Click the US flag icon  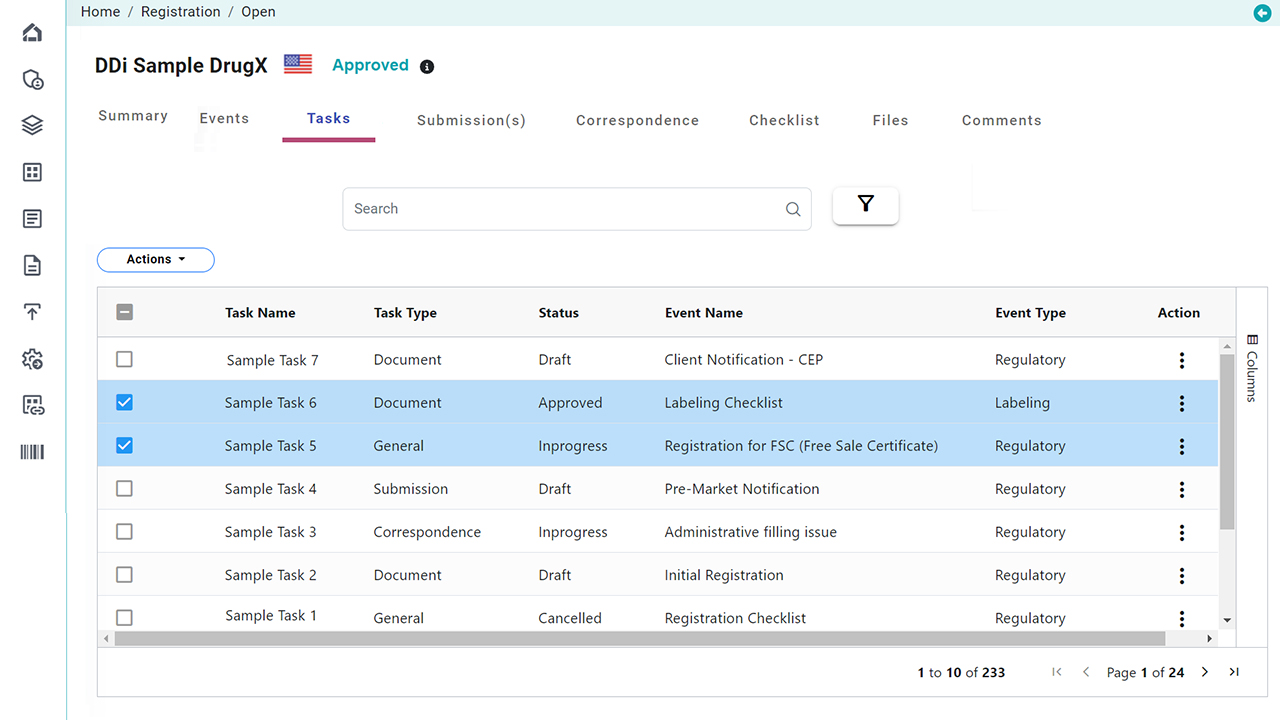pos(298,64)
